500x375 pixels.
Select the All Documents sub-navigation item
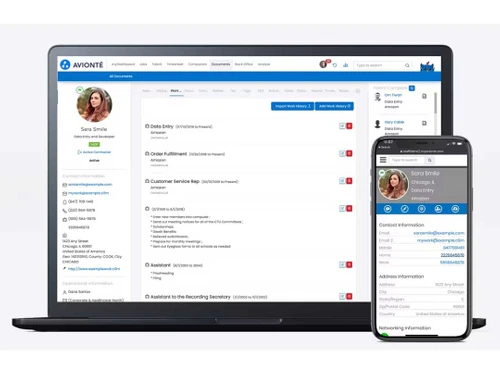(x=121, y=76)
